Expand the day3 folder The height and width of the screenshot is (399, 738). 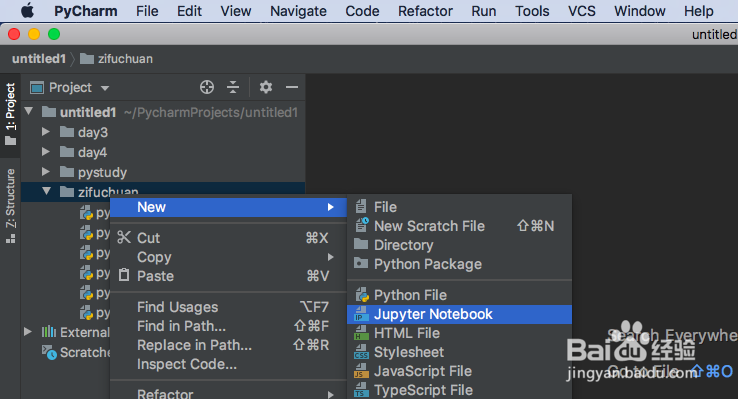tap(46, 132)
